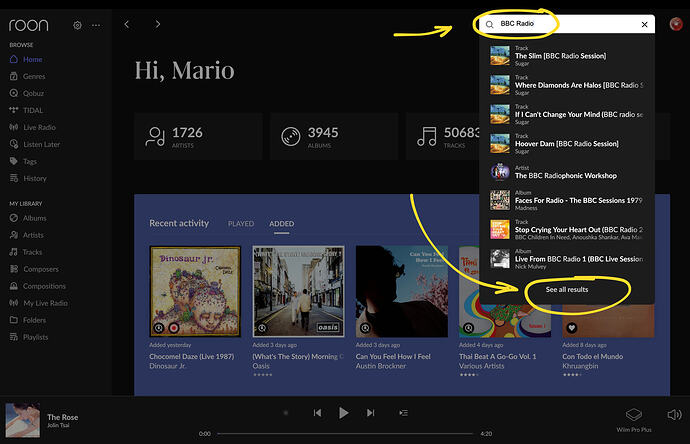This screenshot has height=444, width=690.
Task: Open the Tracks stat card
Action: pos(442,136)
